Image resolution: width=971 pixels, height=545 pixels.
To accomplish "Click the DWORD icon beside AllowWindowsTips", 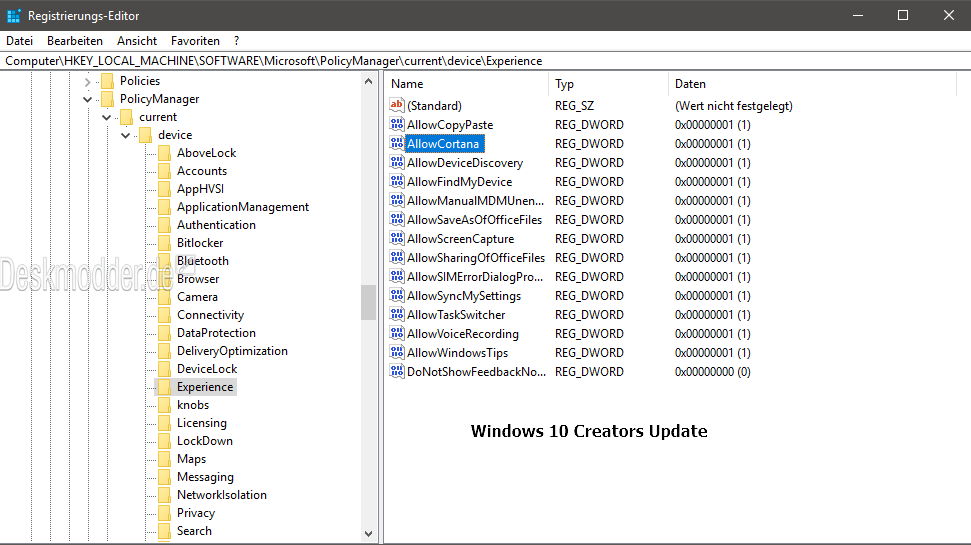I will 397,352.
